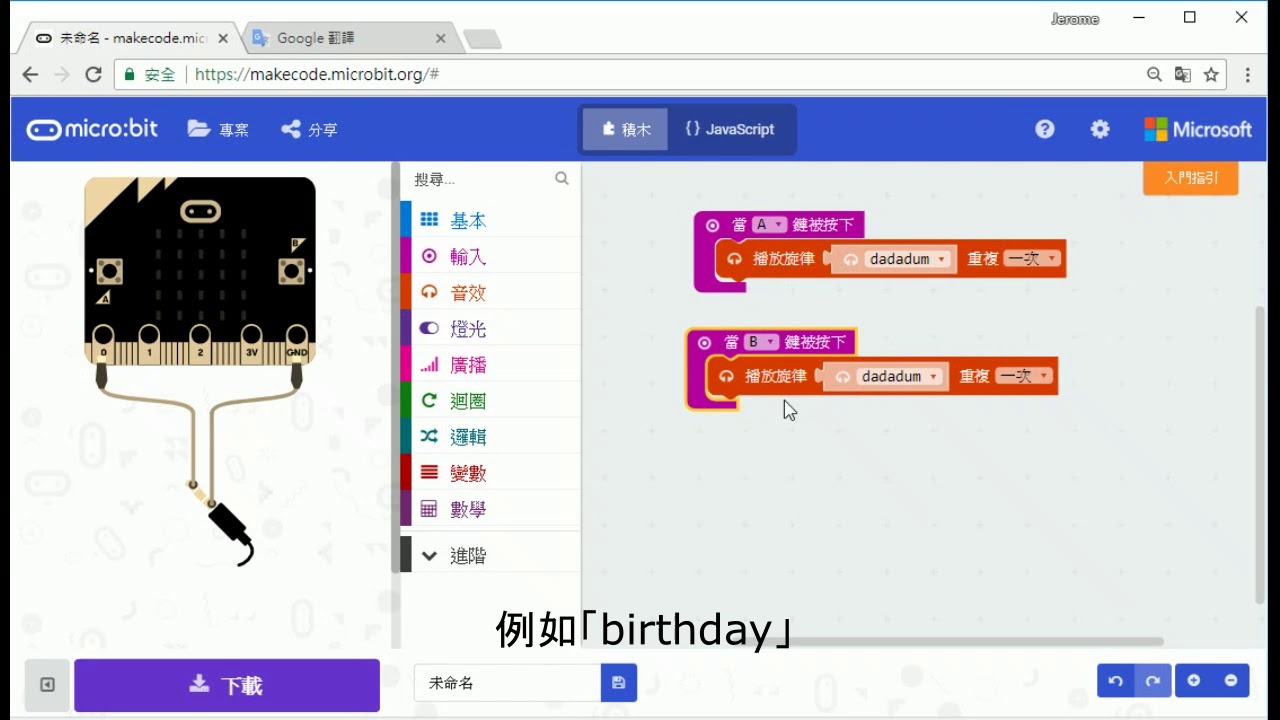Open the 基本 (Basic) blocks category

[x=490, y=220]
